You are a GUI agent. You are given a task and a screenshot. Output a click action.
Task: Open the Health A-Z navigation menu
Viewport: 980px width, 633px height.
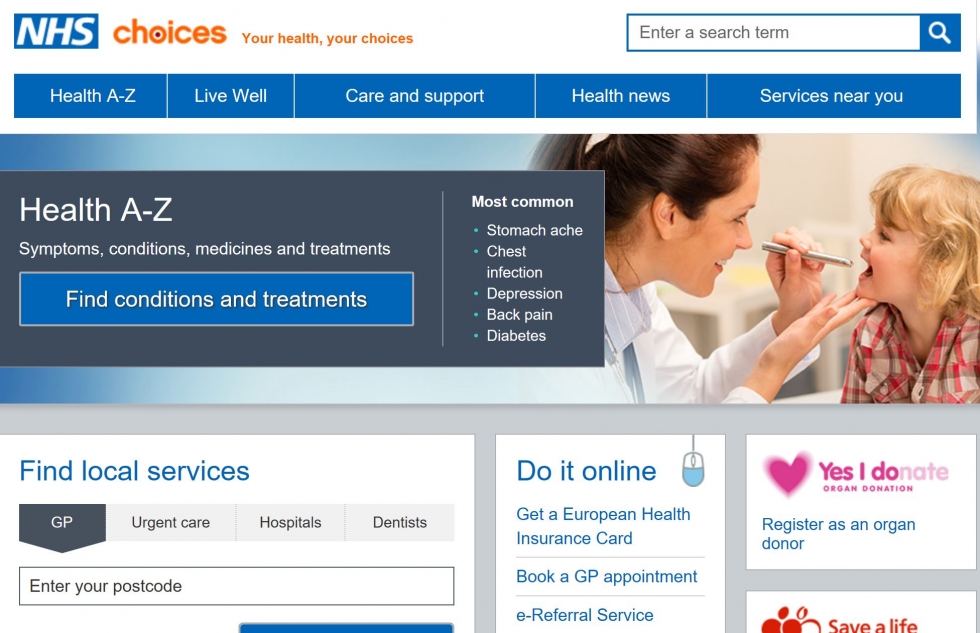pyautogui.click(x=91, y=96)
